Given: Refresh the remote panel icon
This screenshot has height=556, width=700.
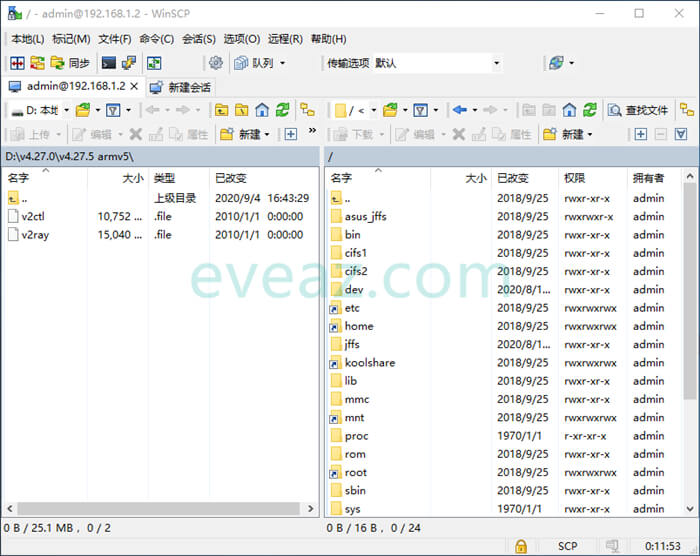Looking at the screenshot, I should (590, 110).
